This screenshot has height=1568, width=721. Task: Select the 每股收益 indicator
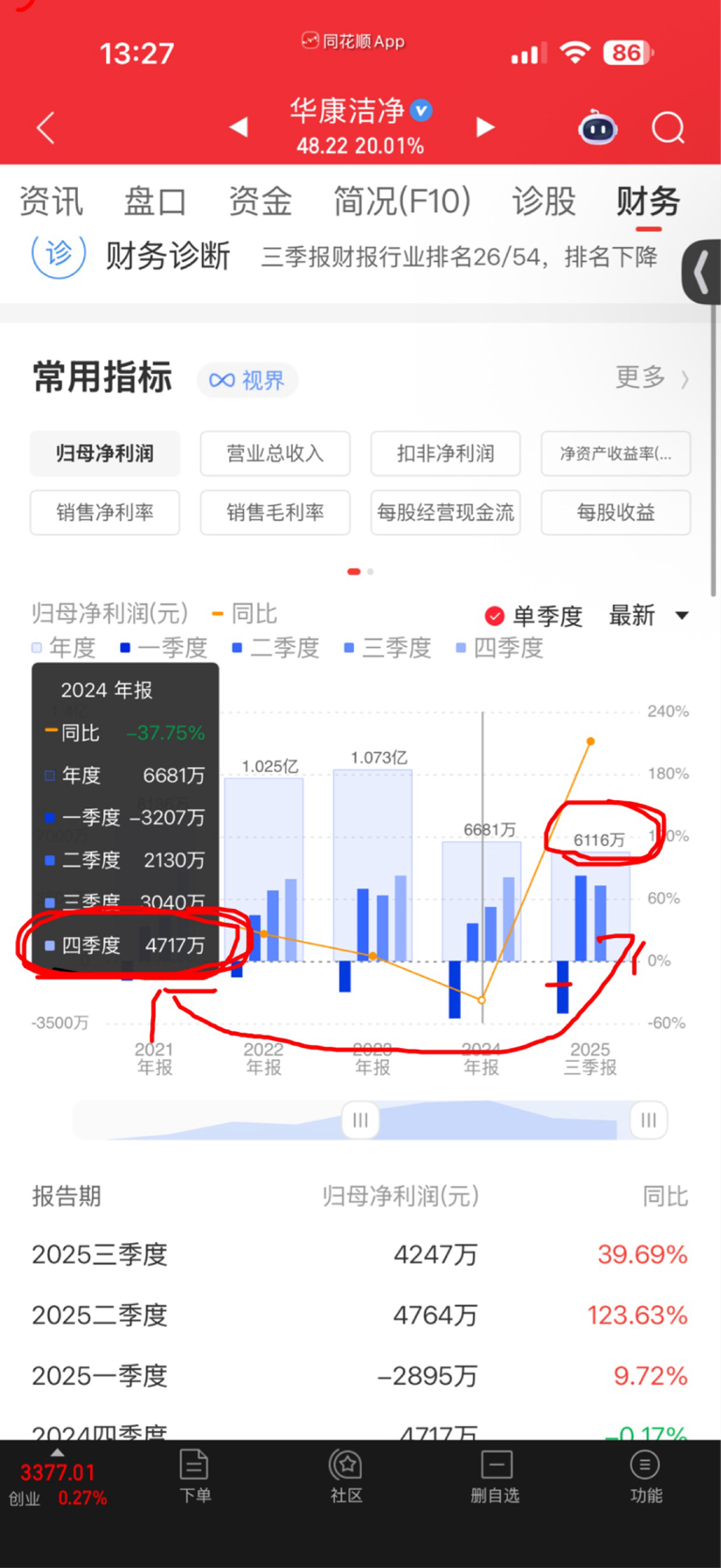point(616,513)
